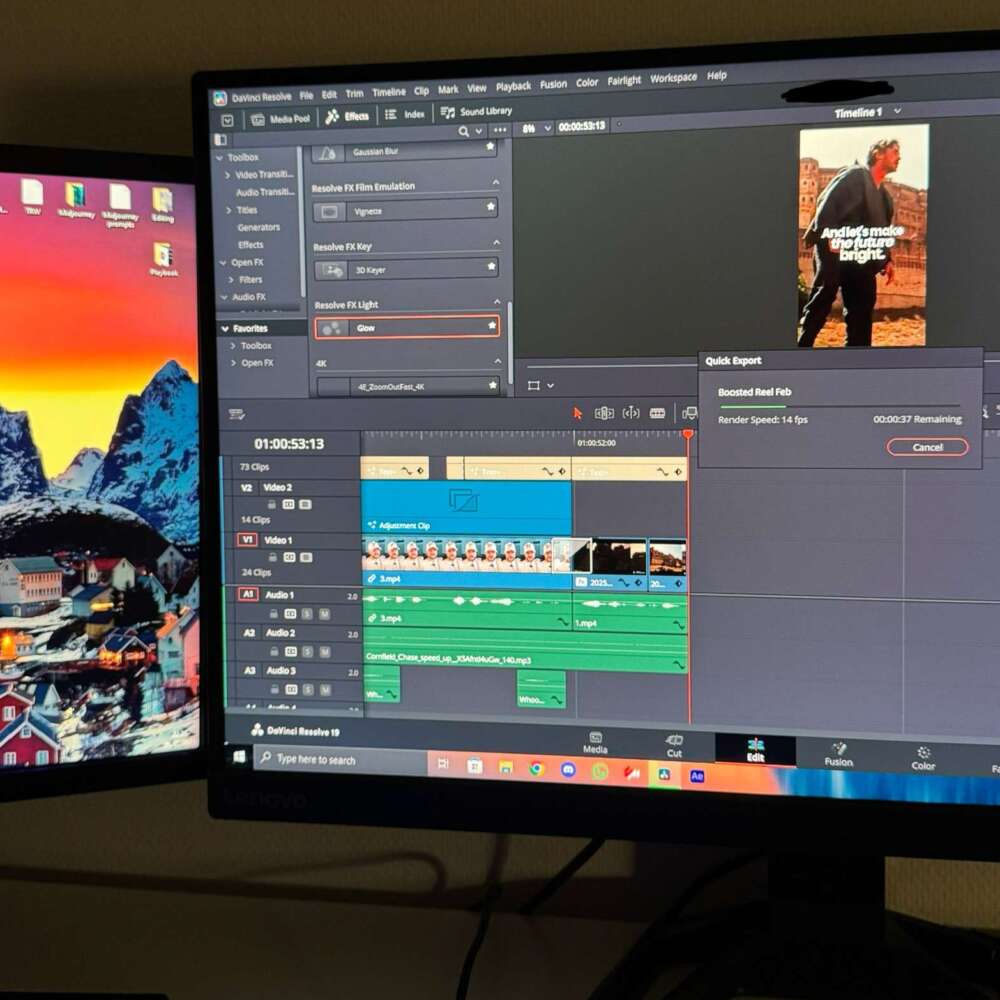Collapse the Favorites section
Image resolution: width=1000 pixels, height=1000 pixels.
point(225,329)
